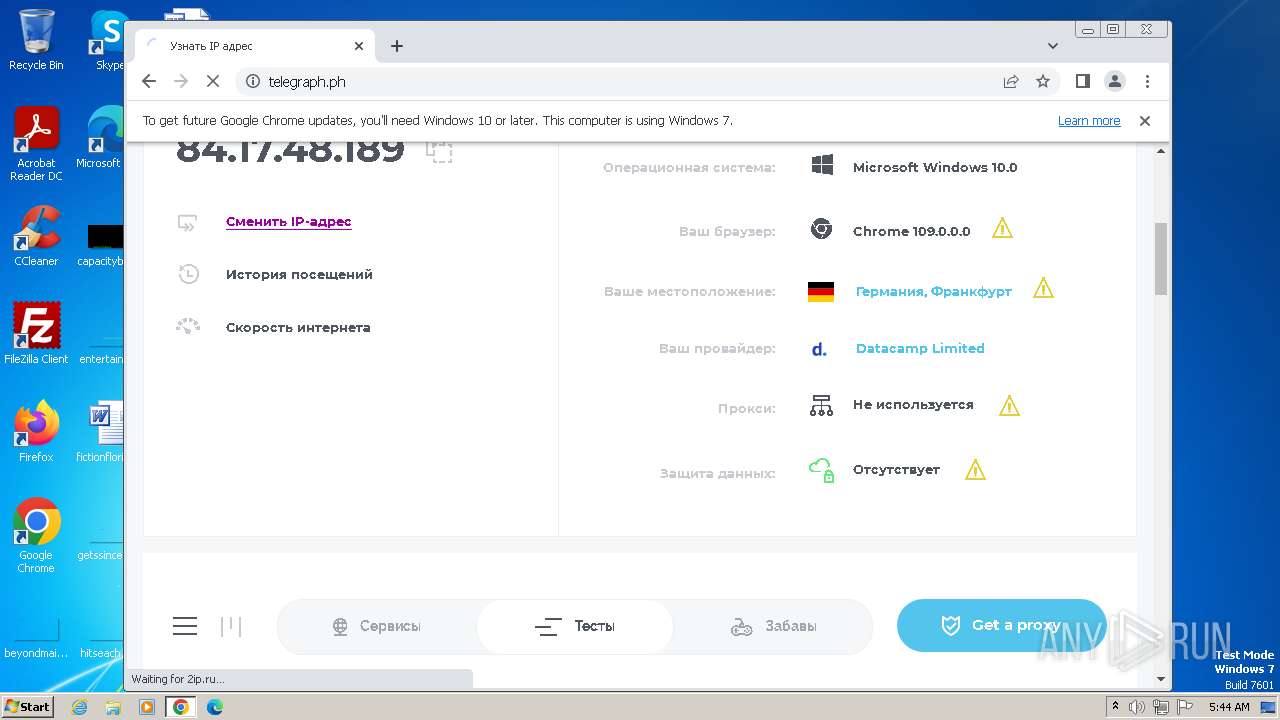Image resolution: width=1280 pixels, height=720 pixels.
Task: Click Learn more about Chrome updates
Action: [x=1089, y=121]
